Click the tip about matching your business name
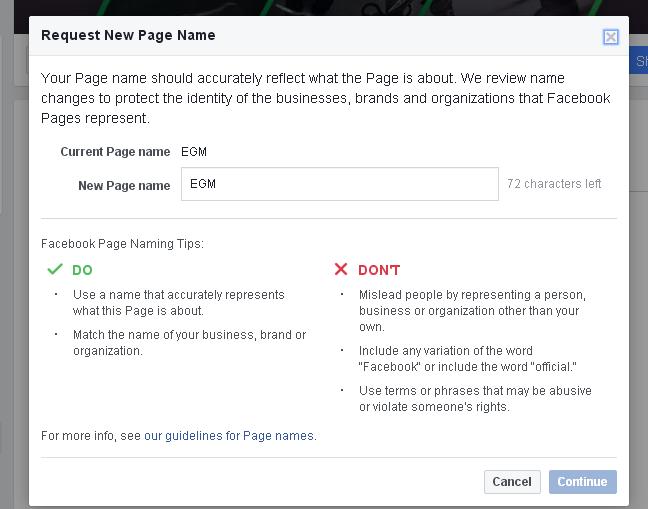Screen dimensions: 648x509 pos(189,343)
